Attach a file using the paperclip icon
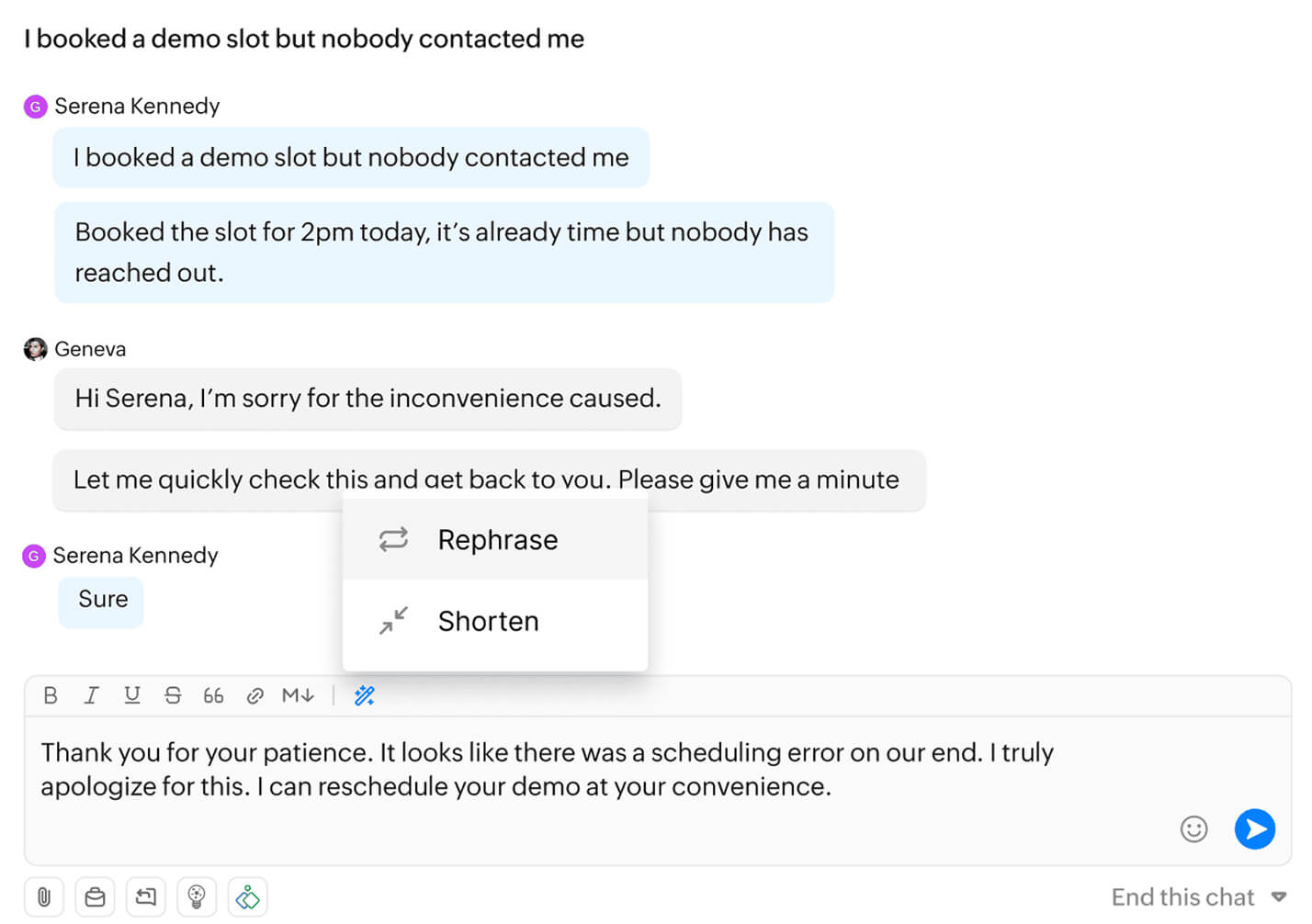Screen dimensions: 1312x924 pyautogui.click(x=43, y=896)
